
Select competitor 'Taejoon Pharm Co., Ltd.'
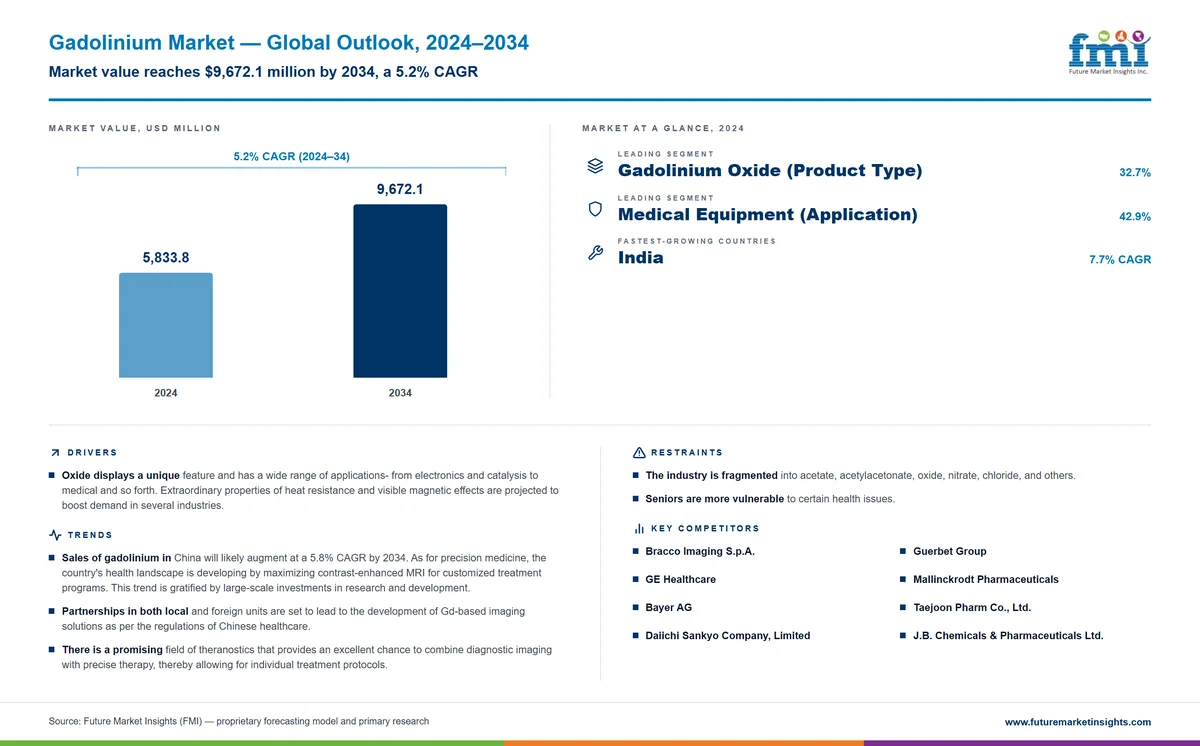(972, 607)
